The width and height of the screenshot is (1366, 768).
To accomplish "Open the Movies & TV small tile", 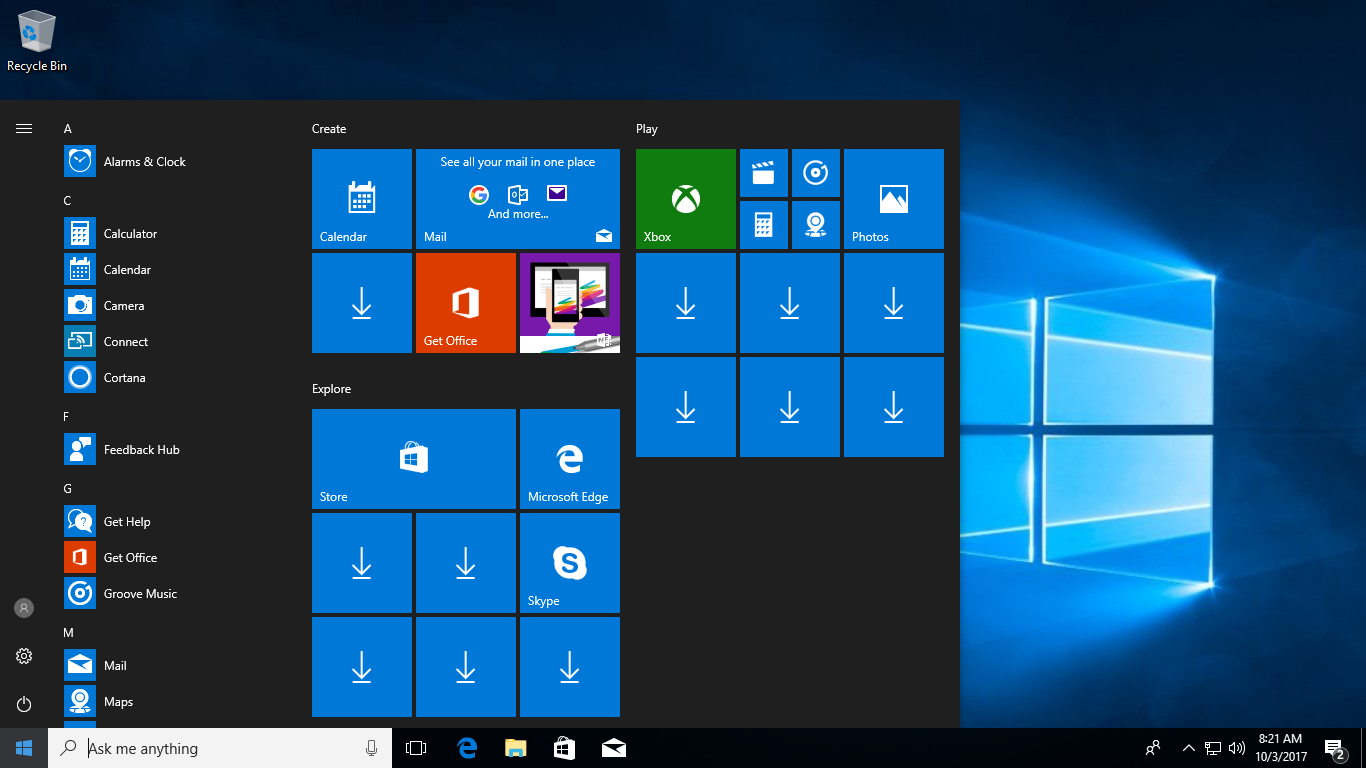I will (x=763, y=173).
